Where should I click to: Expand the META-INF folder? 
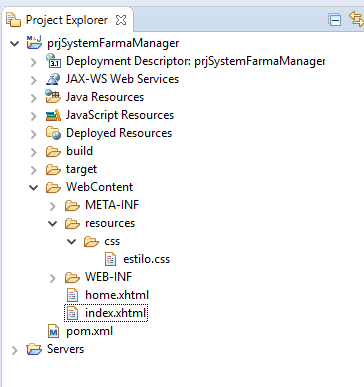53,206
